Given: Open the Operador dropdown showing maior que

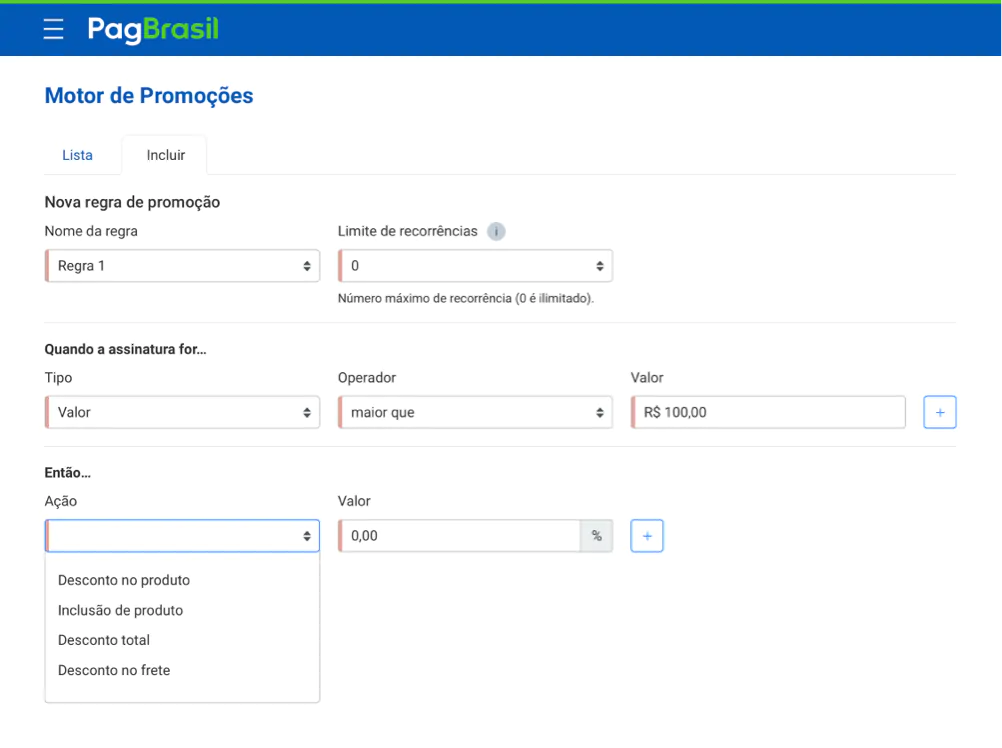Looking at the screenshot, I should (x=475, y=412).
